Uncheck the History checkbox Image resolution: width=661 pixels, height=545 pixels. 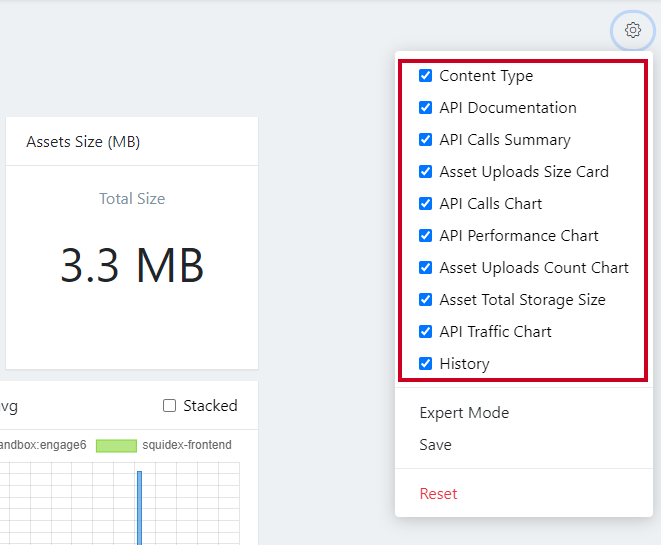pos(425,363)
